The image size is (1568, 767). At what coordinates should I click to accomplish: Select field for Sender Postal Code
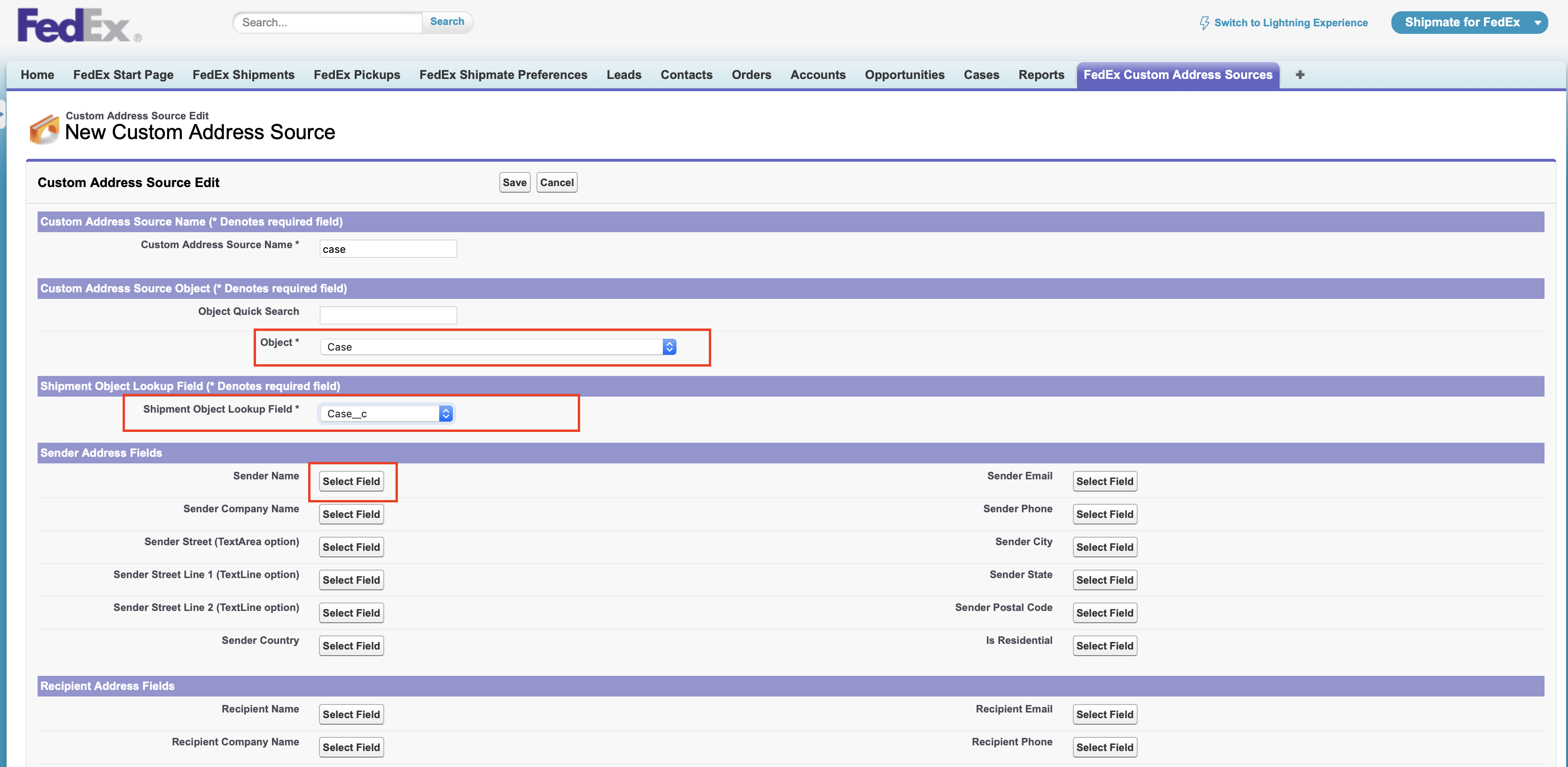[1105, 613]
